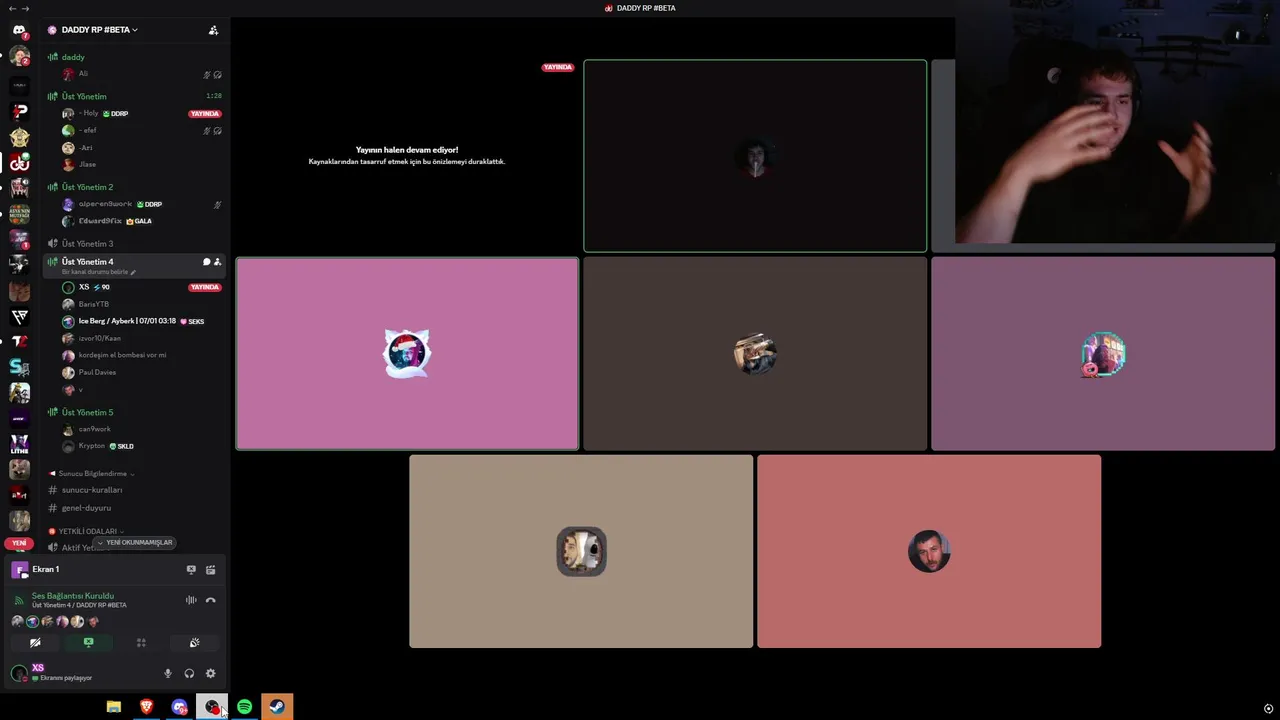This screenshot has width=1280, height=720.
Task: Select user Edward9fix with GALA tag
Action: (x=100, y=221)
